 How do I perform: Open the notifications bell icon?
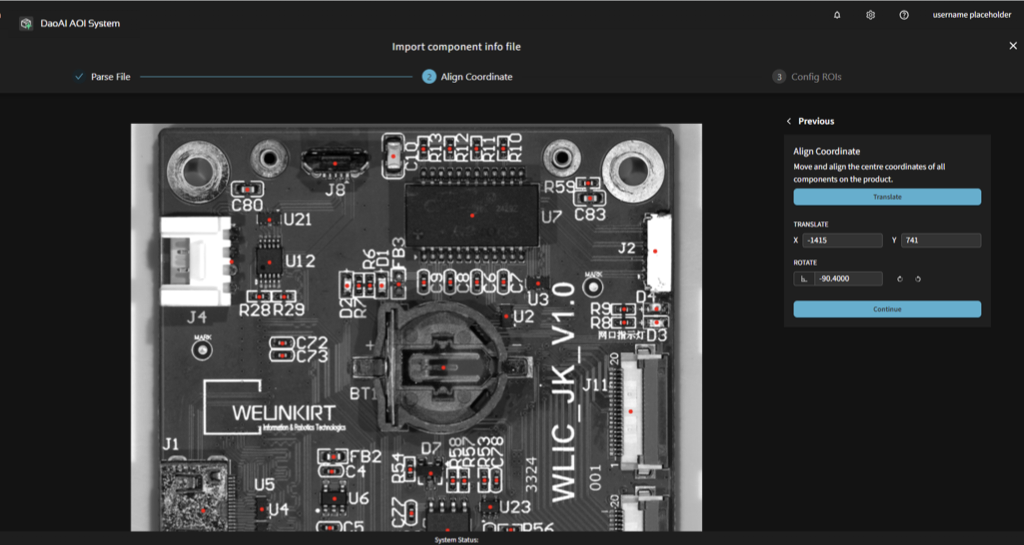837,15
